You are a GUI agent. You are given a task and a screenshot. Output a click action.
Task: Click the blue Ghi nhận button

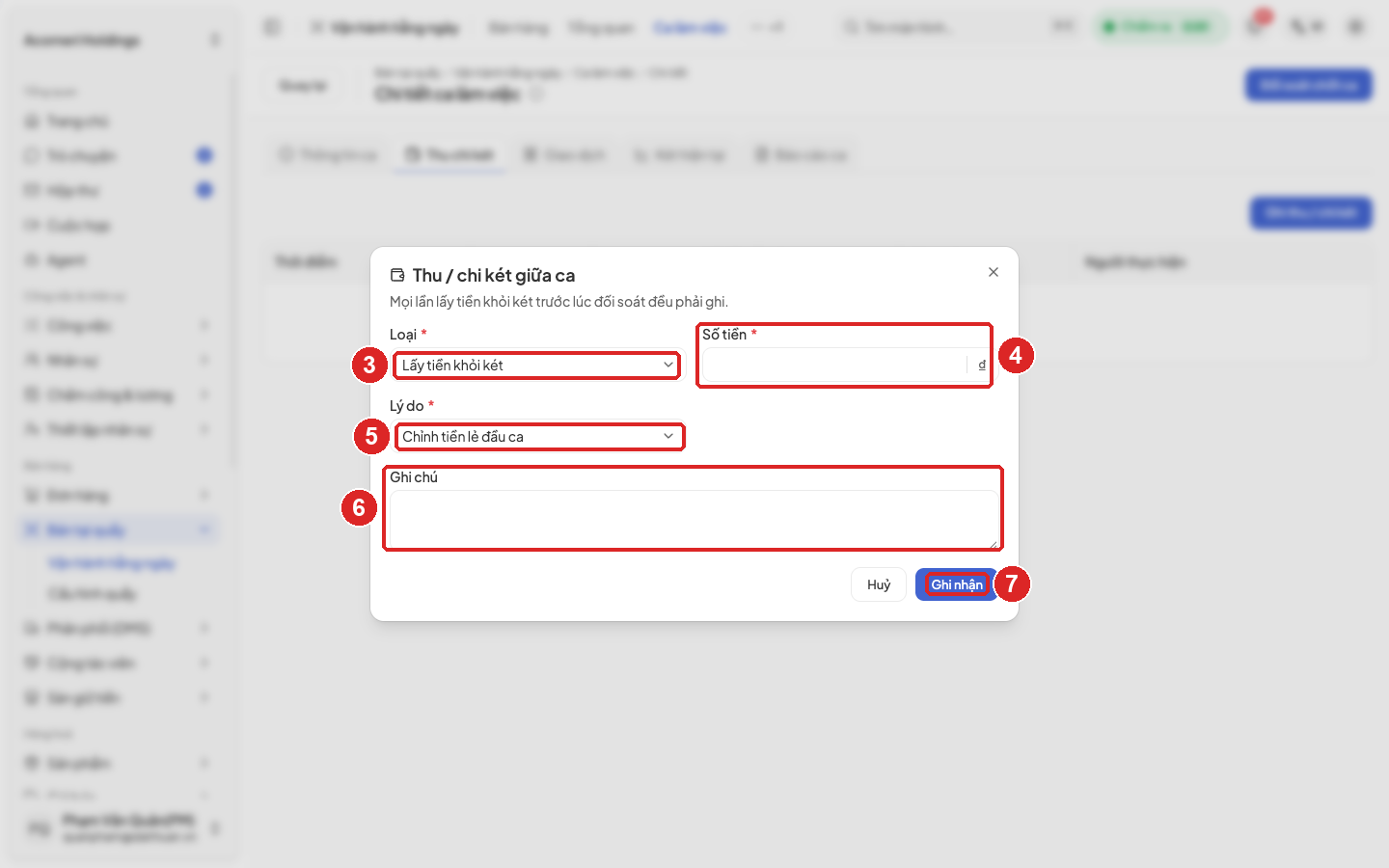(x=957, y=584)
